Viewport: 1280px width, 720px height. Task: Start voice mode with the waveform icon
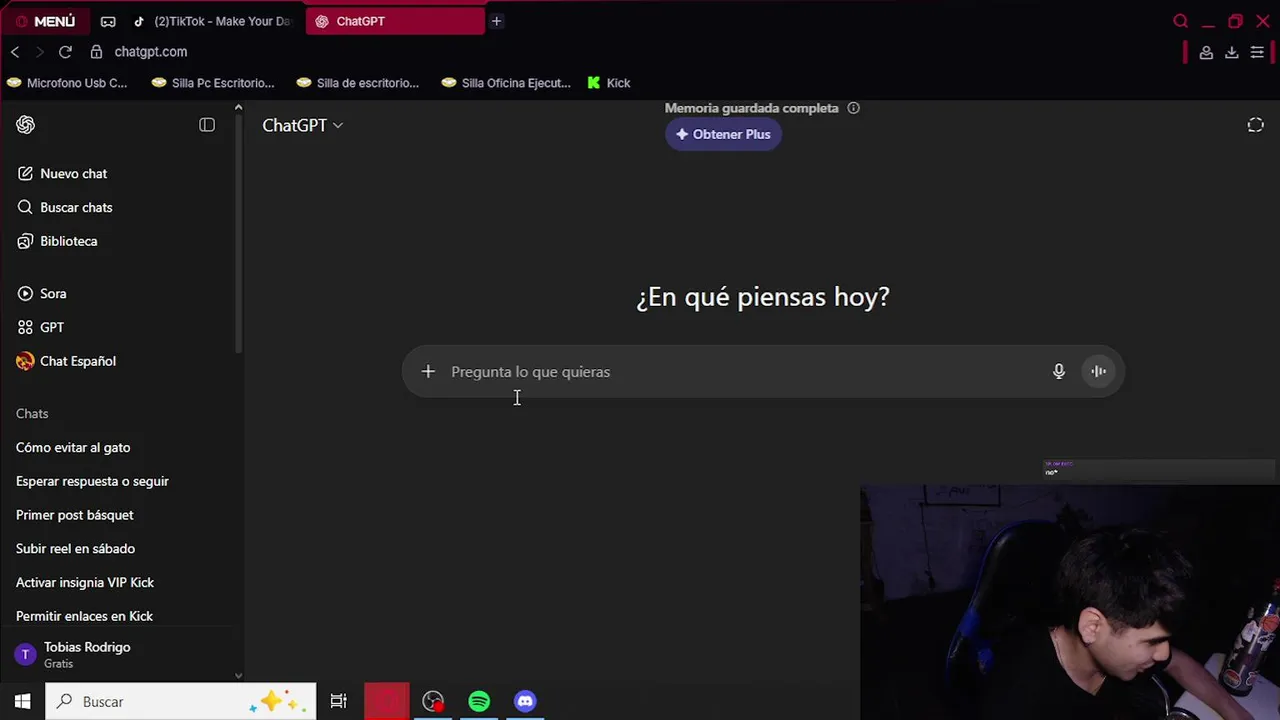pos(1098,372)
